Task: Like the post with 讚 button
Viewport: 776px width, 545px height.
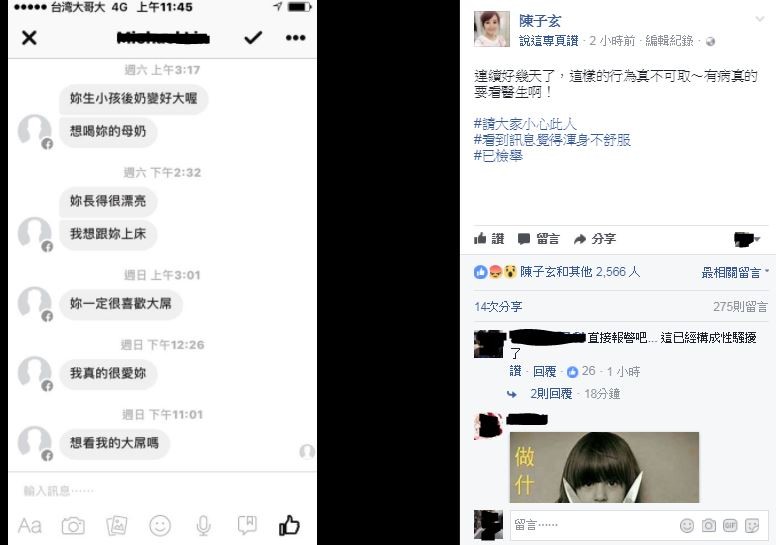Action: pos(489,239)
